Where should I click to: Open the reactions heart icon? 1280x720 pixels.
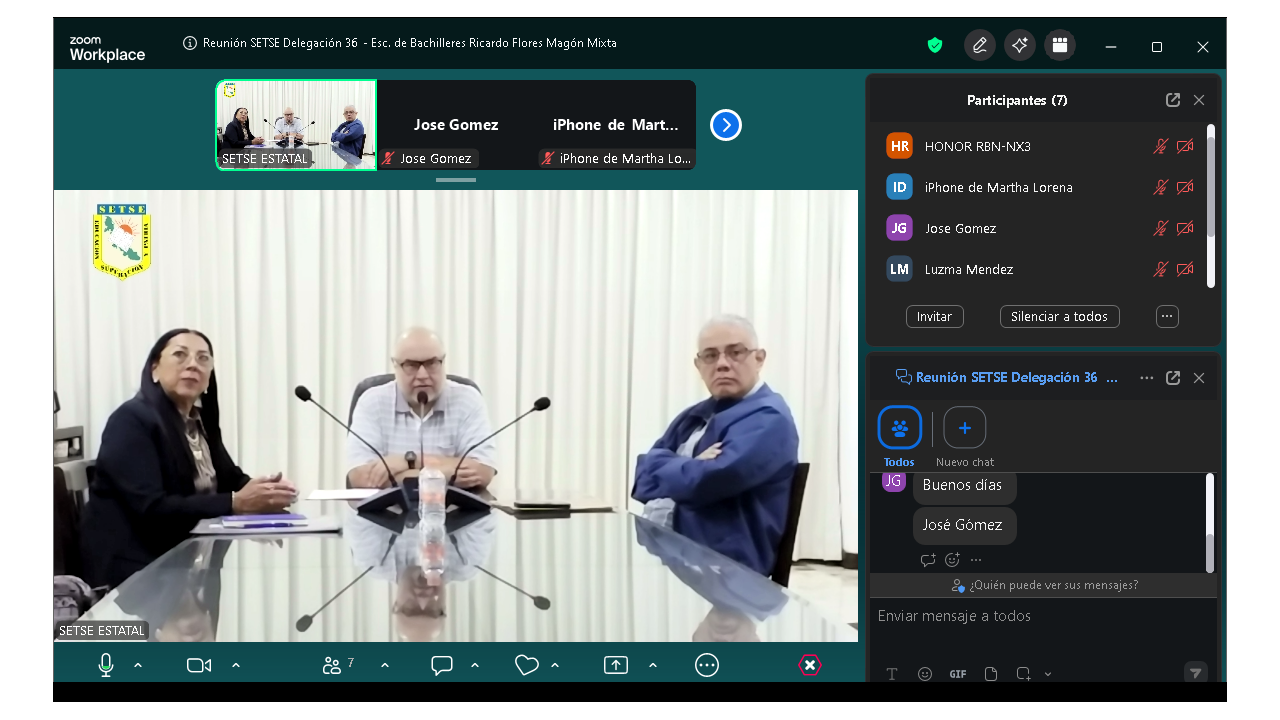[x=527, y=665]
